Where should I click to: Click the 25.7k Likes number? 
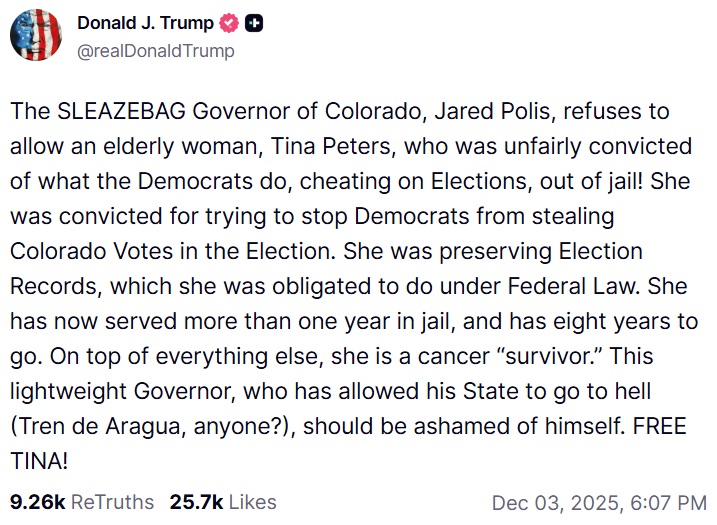(195, 502)
